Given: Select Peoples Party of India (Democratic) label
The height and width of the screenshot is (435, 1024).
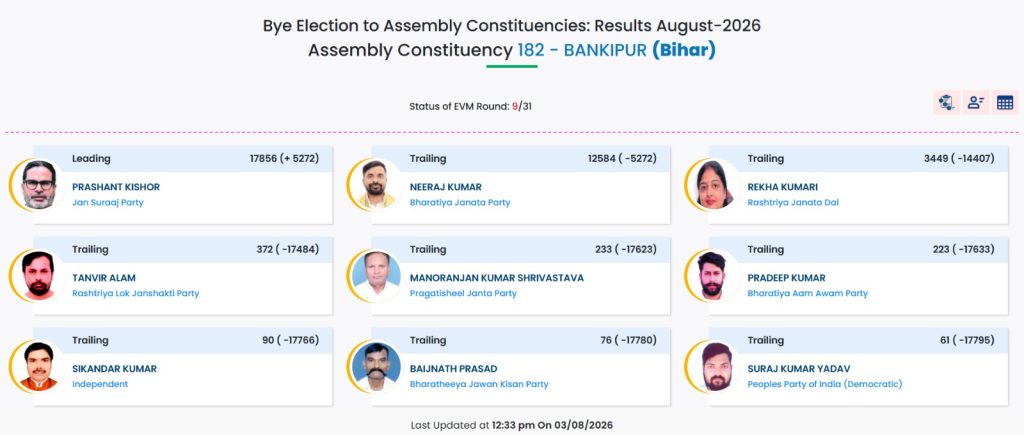Looking at the screenshot, I should [x=825, y=384].
